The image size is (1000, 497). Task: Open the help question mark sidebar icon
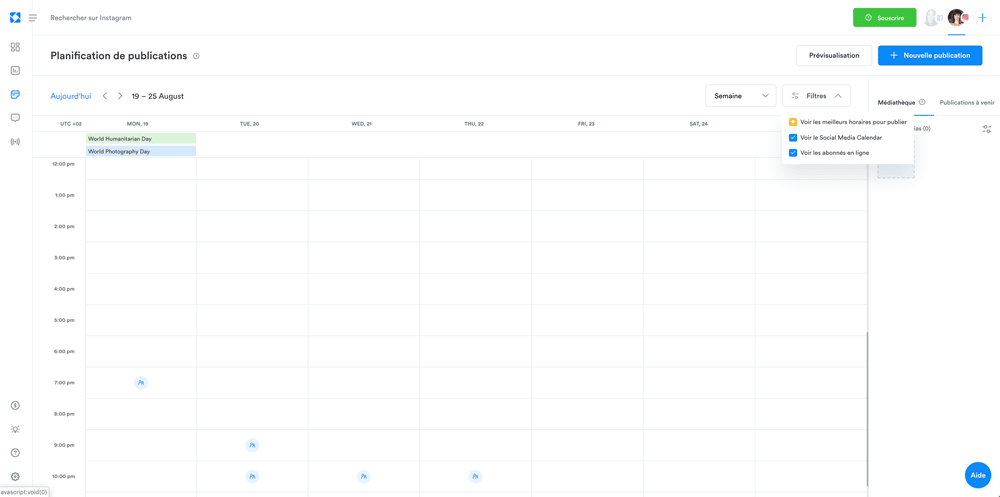point(15,453)
